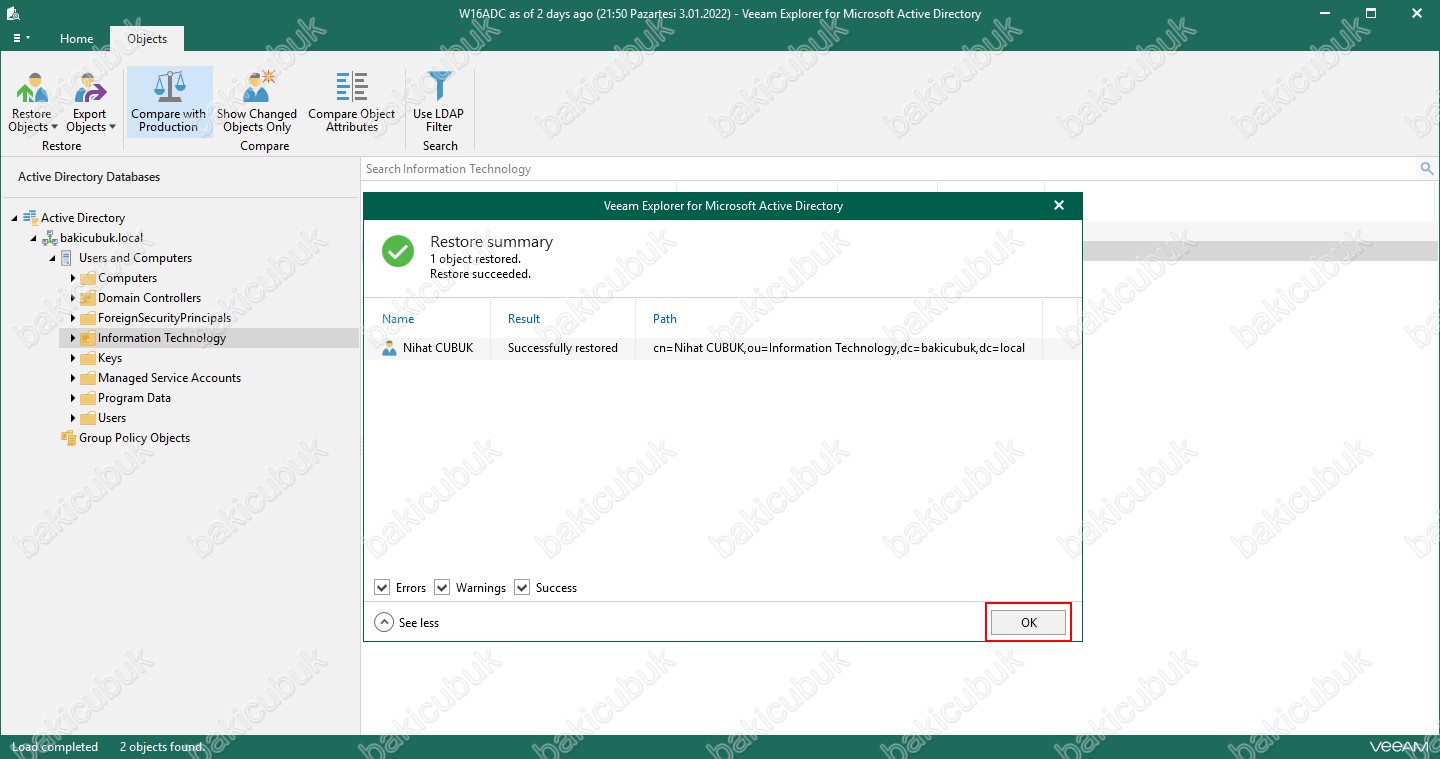Click the Keys folder icon
This screenshot has width=1440, height=759.
tap(88, 358)
